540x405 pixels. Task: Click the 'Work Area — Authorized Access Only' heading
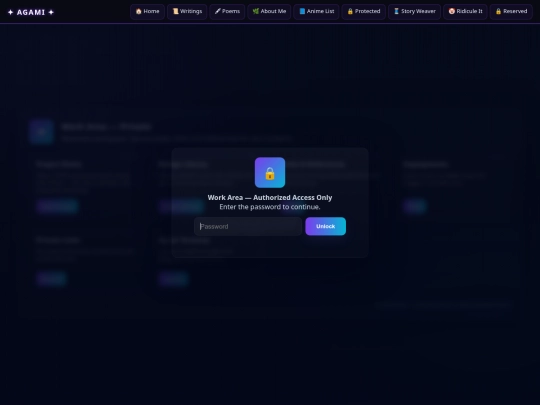point(270,198)
